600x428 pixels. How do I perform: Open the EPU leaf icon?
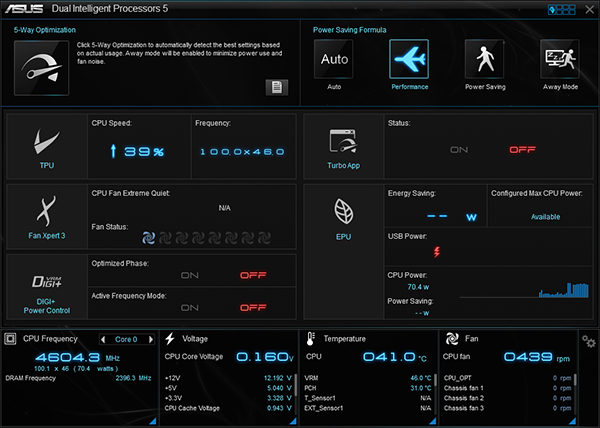click(x=343, y=211)
